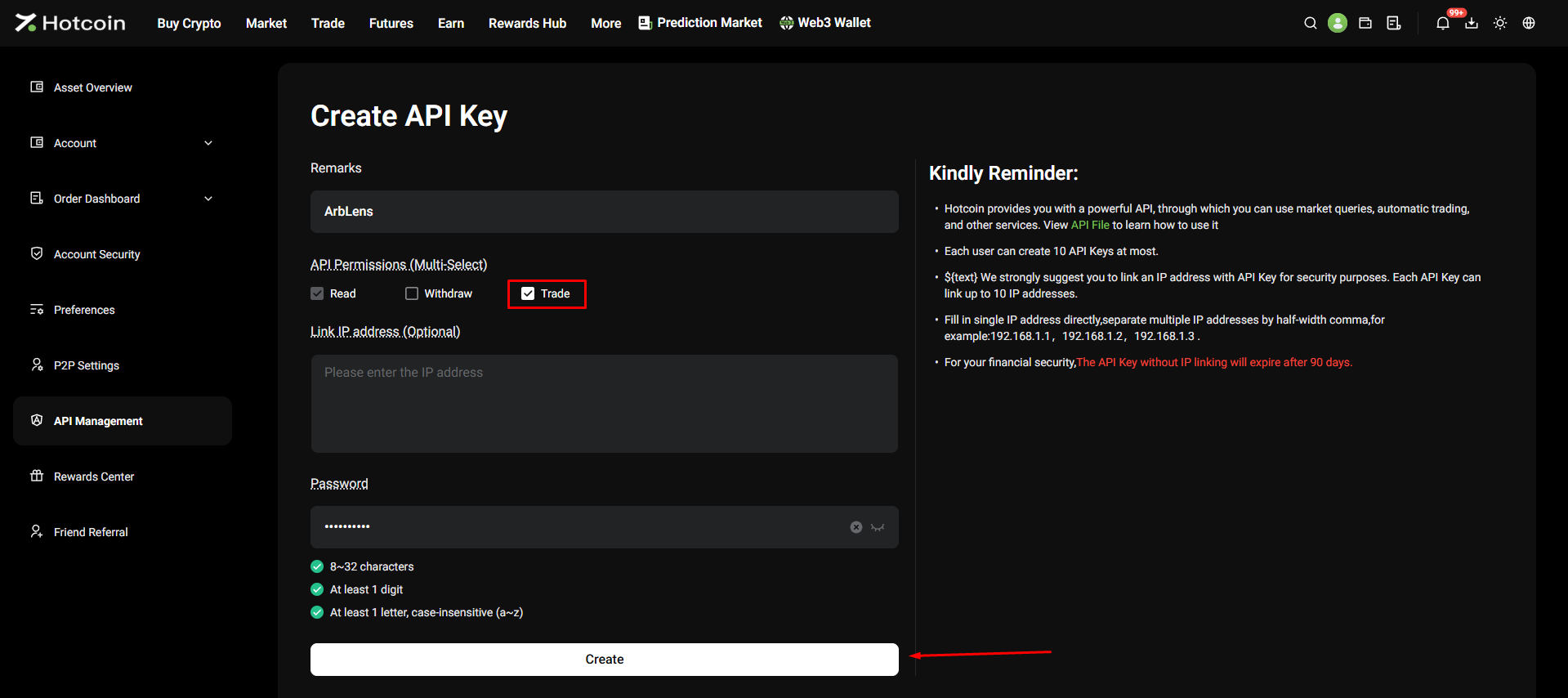
Task: Click the Create button
Action: [x=605, y=660]
